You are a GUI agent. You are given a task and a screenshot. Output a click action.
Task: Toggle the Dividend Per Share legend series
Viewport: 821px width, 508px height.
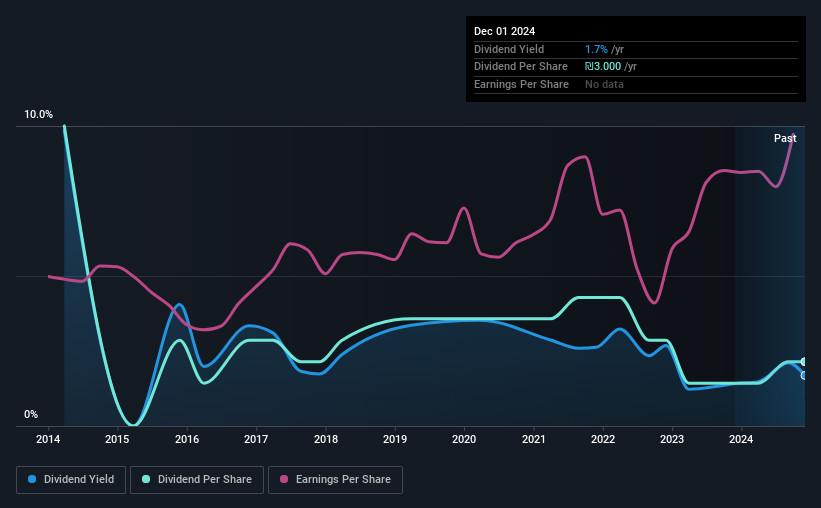click(x=197, y=480)
